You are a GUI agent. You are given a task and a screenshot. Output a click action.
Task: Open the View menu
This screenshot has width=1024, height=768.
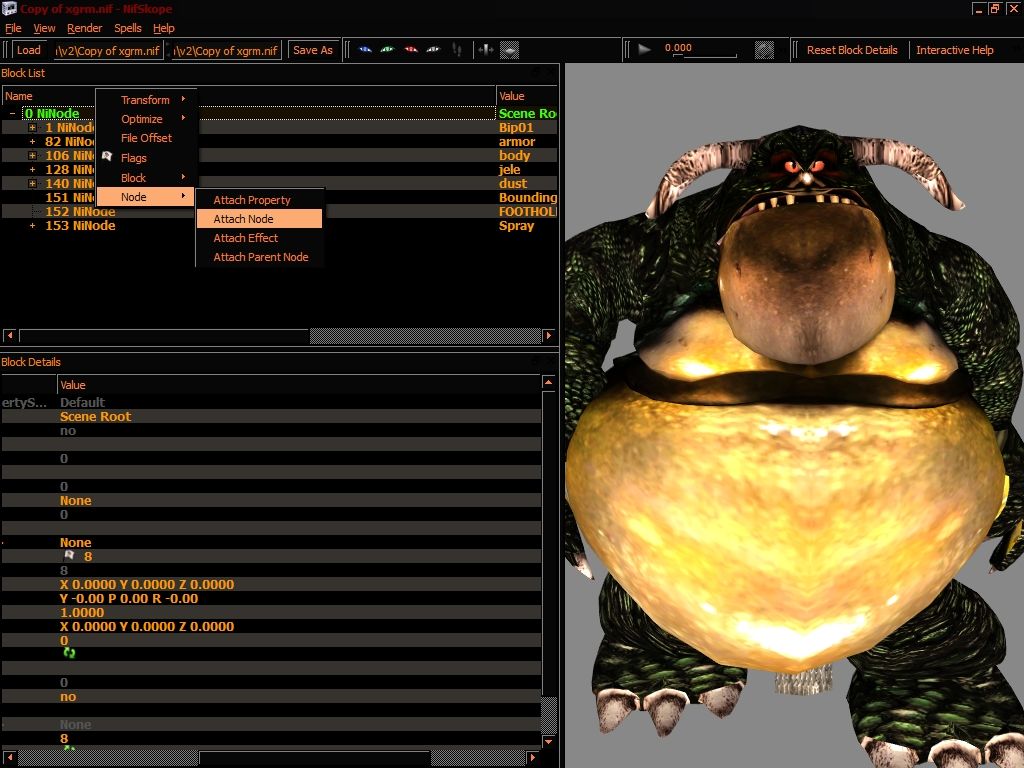pyautogui.click(x=44, y=28)
